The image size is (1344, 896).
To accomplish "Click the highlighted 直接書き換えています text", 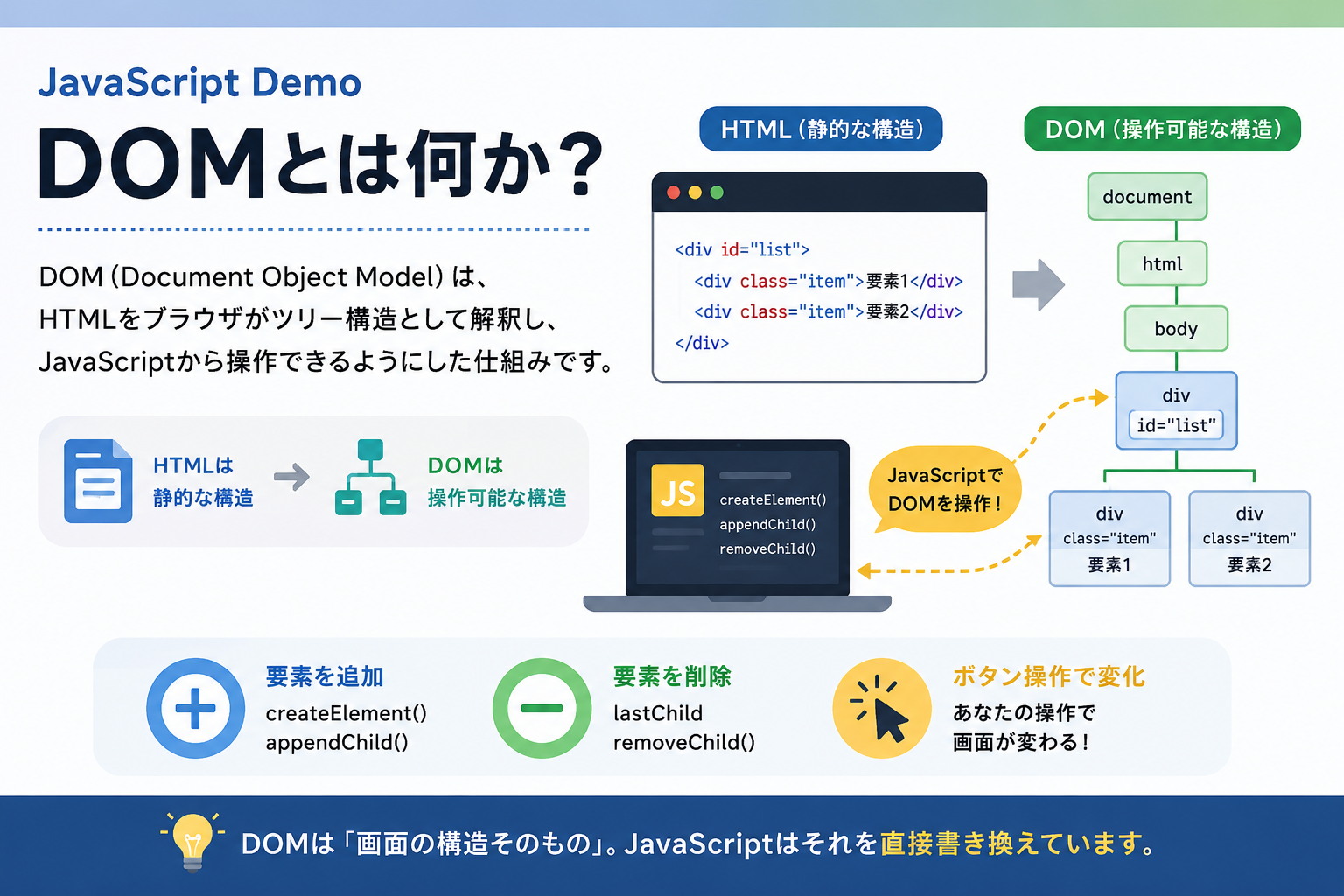I will pyautogui.click(x=1018, y=843).
